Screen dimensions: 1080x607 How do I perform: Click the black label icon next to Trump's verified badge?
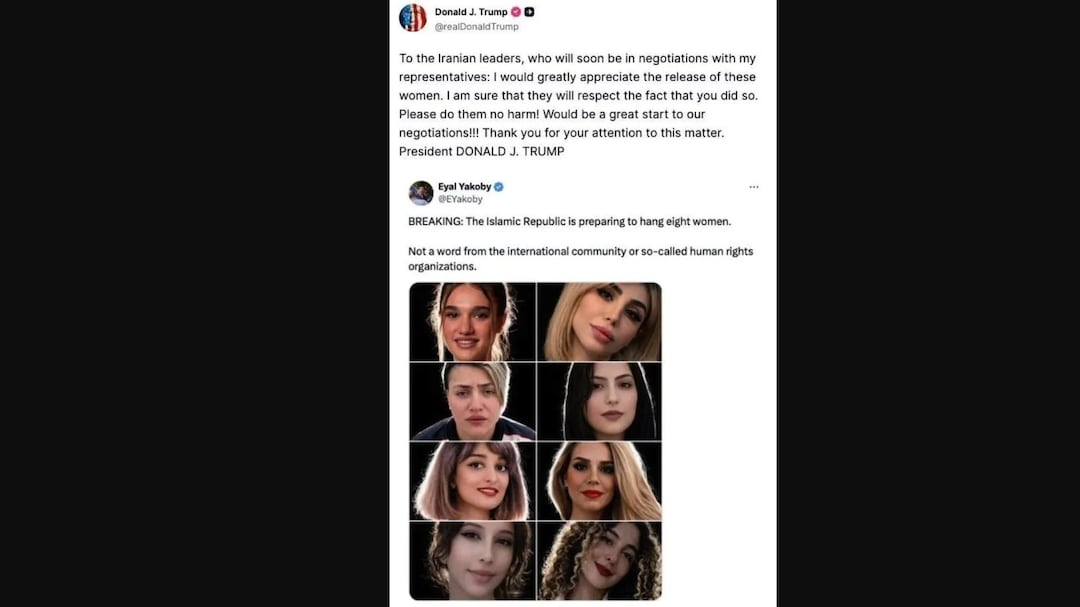[x=530, y=12]
